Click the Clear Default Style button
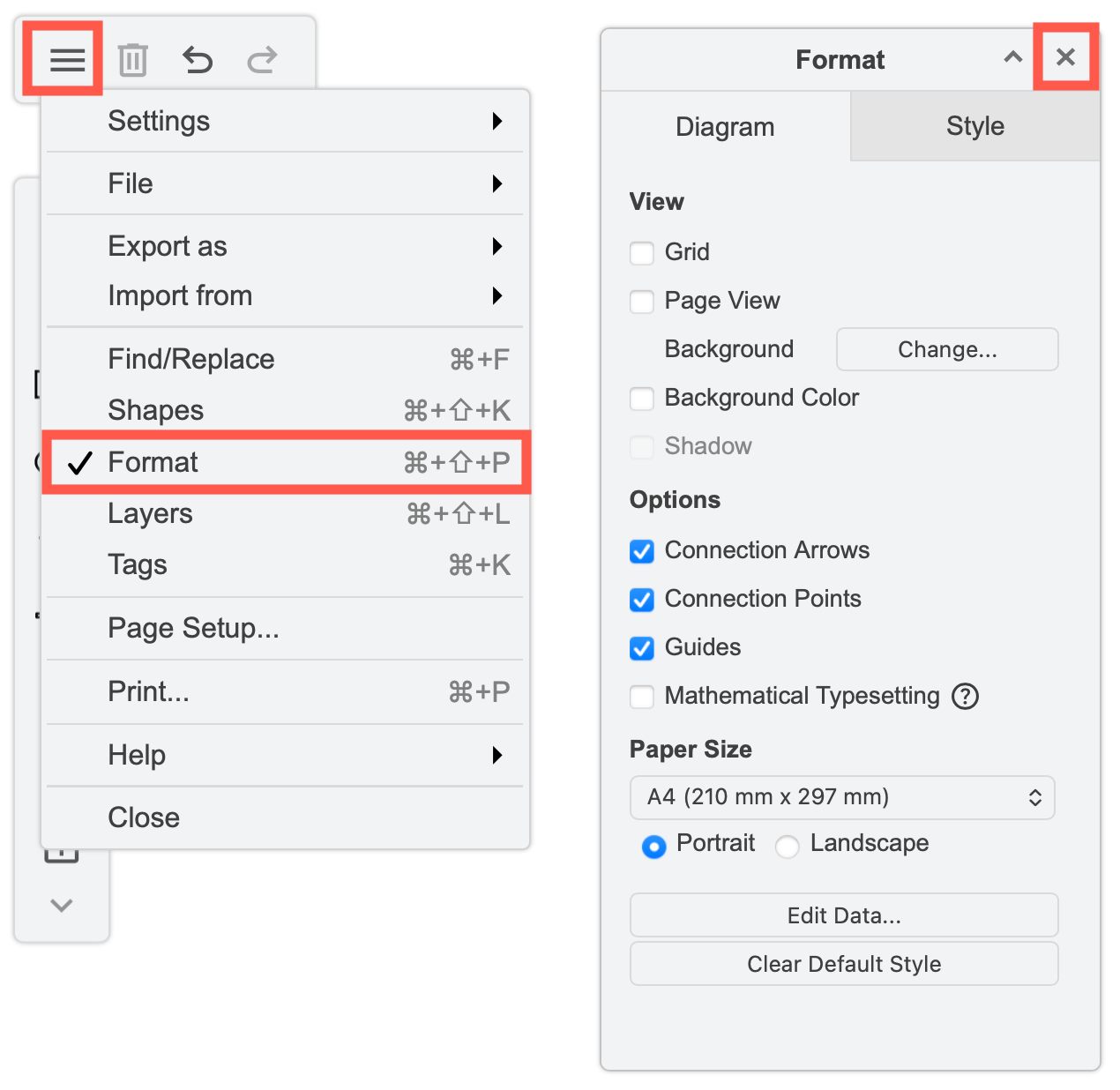The image size is (1120, 1090). (843, 964)
